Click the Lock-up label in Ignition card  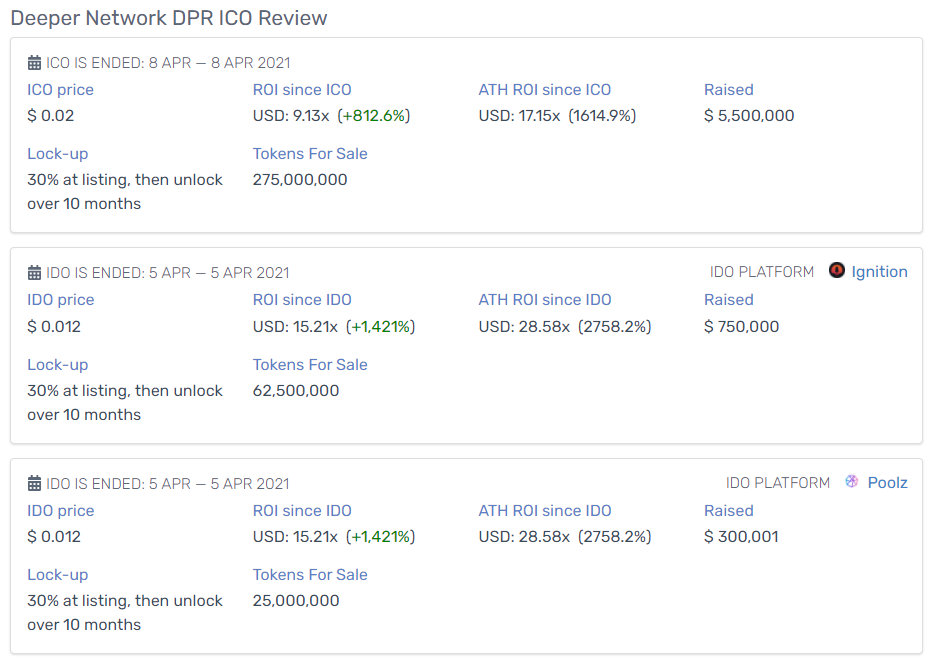(58, 364)
